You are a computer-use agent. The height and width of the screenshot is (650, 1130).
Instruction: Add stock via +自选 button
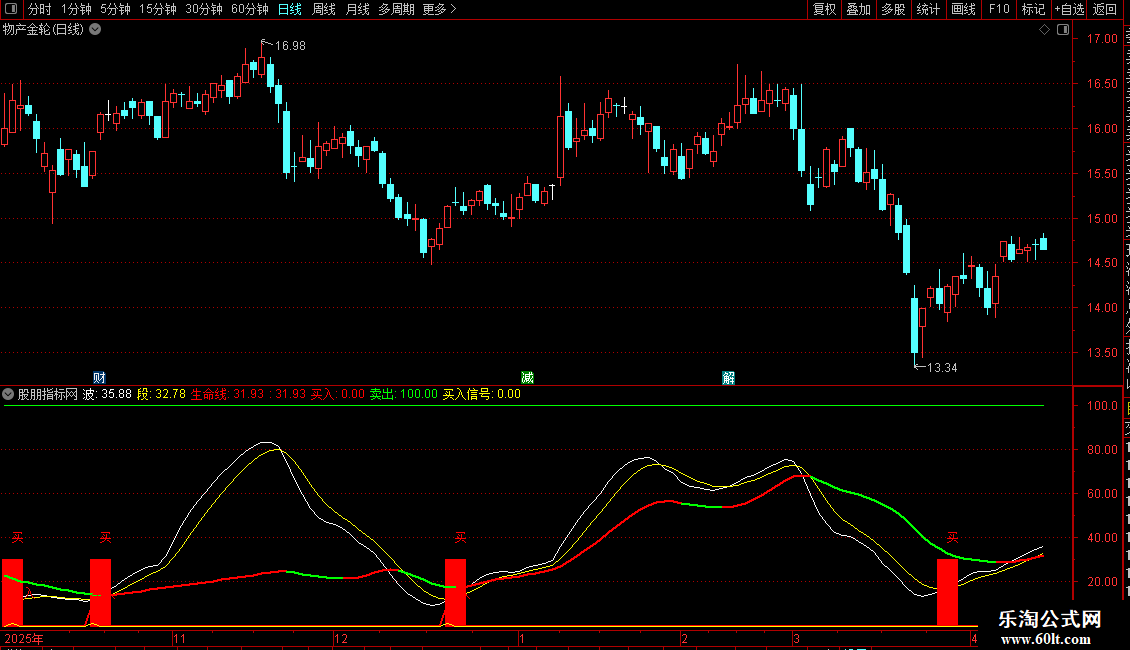pyautogui.click(x=1069, y=9)
